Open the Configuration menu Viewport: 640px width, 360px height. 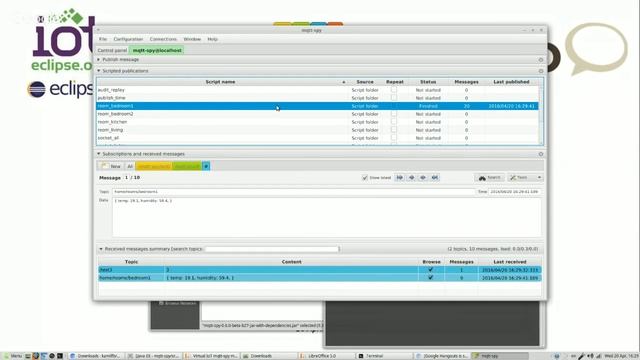pyautogui.click(x=128, y=39)
